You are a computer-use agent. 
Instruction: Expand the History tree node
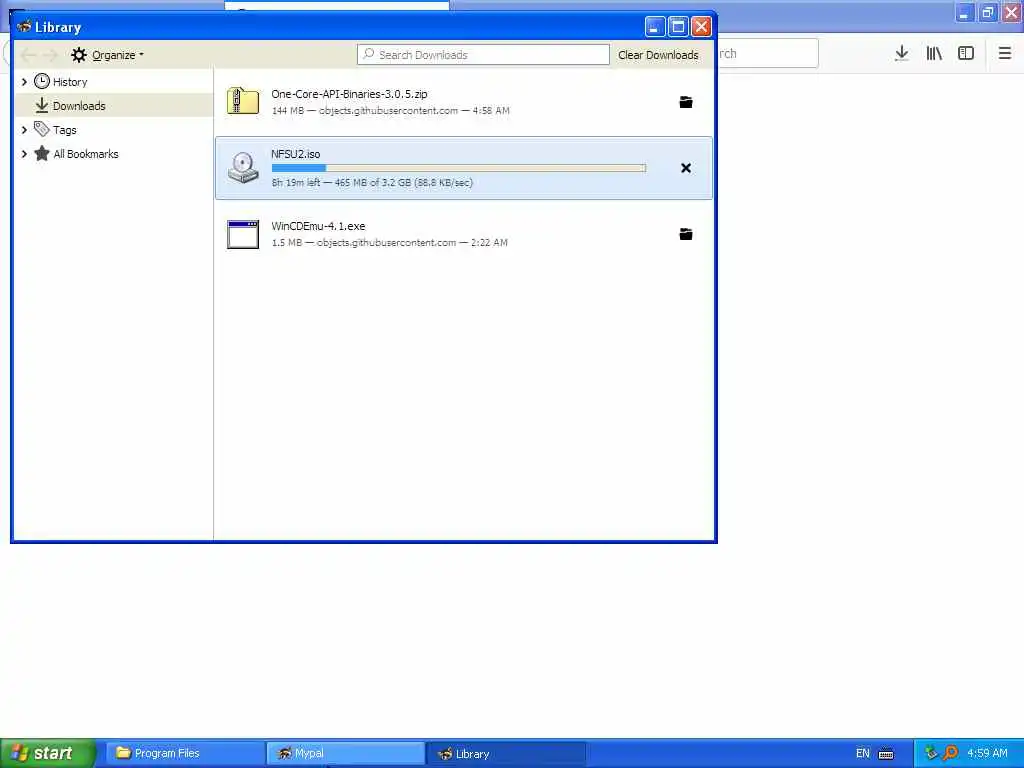click(24, 82)
